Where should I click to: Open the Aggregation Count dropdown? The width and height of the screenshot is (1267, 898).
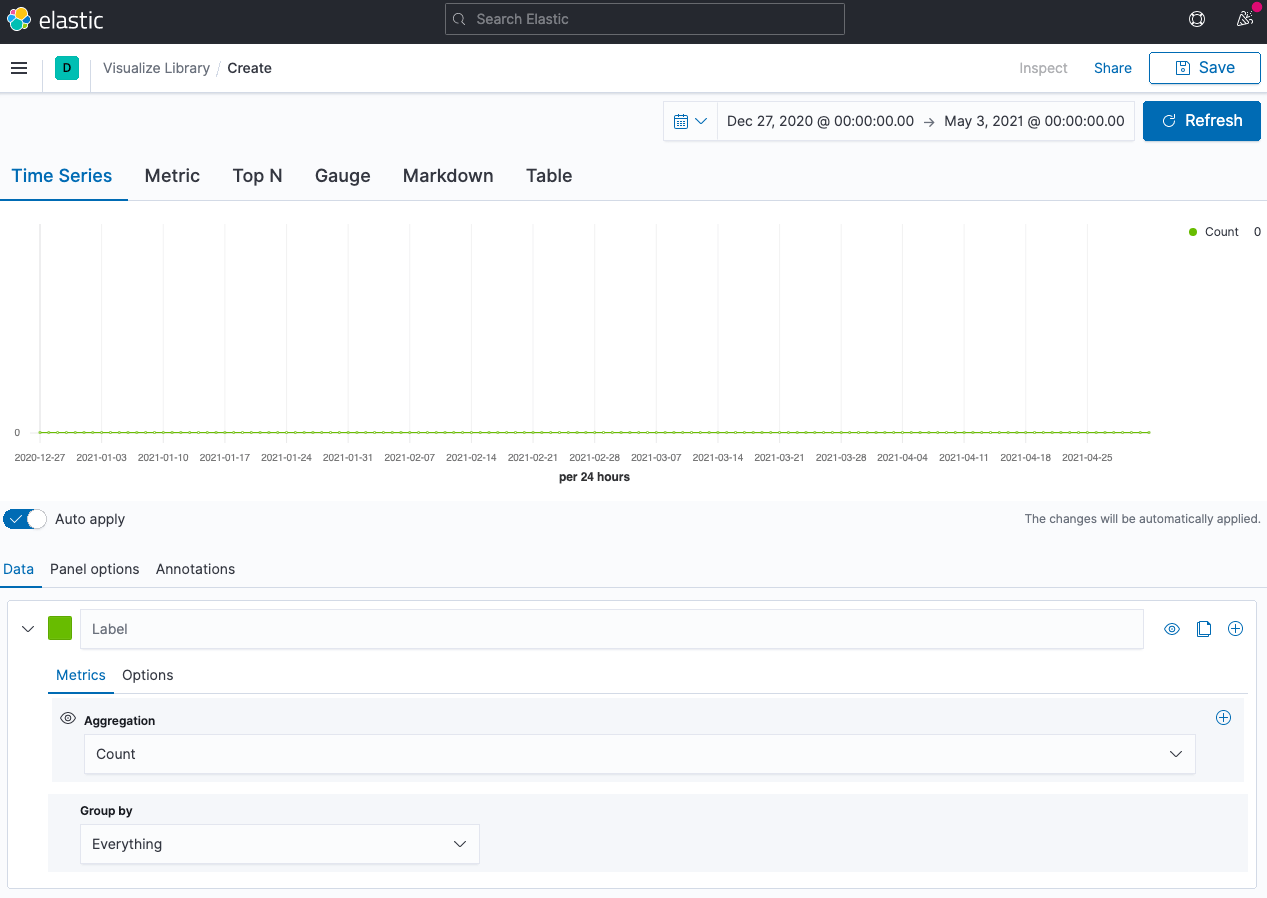[639, 754]
